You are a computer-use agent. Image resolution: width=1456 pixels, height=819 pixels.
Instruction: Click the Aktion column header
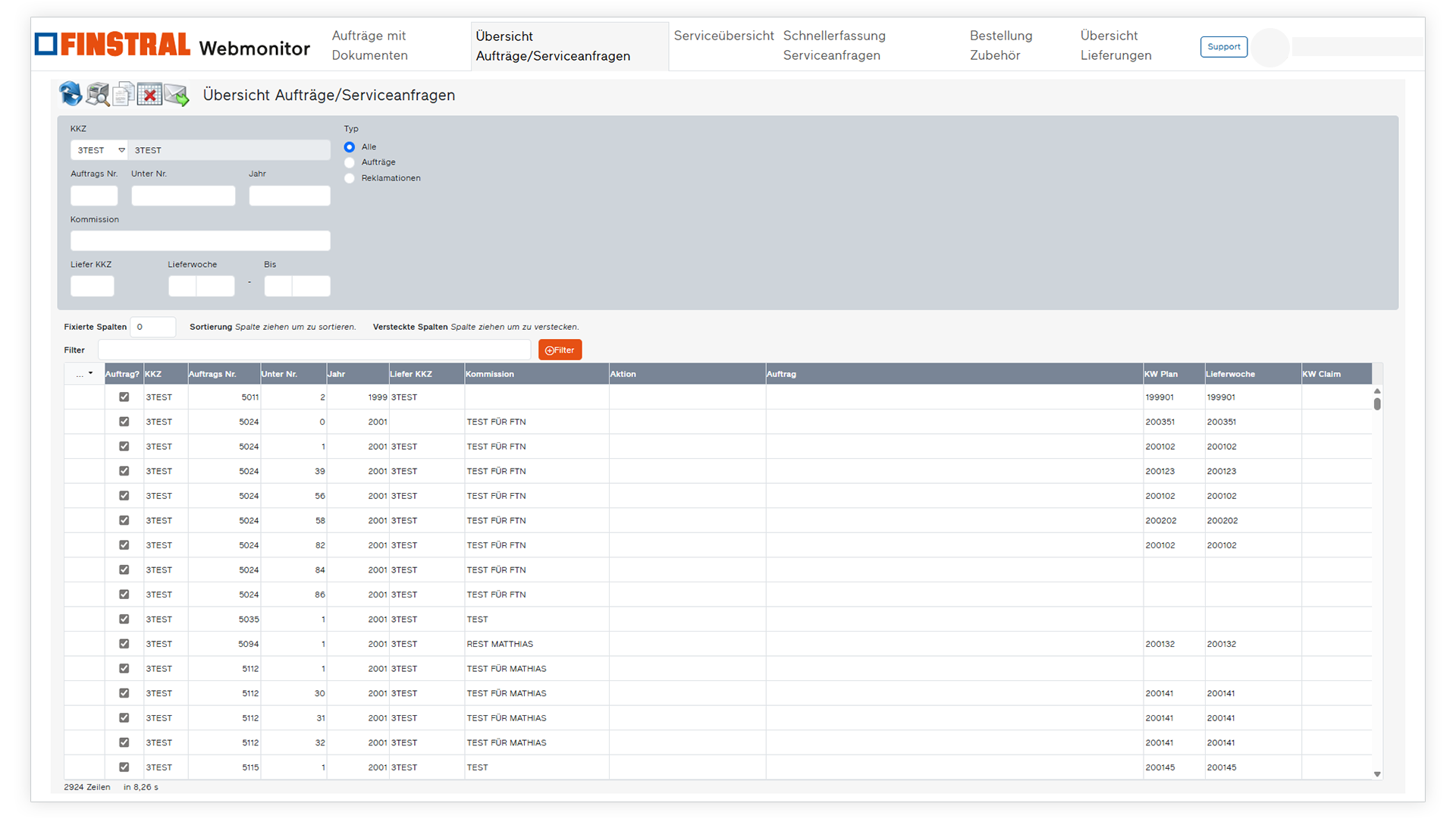(x=687, y=374)
